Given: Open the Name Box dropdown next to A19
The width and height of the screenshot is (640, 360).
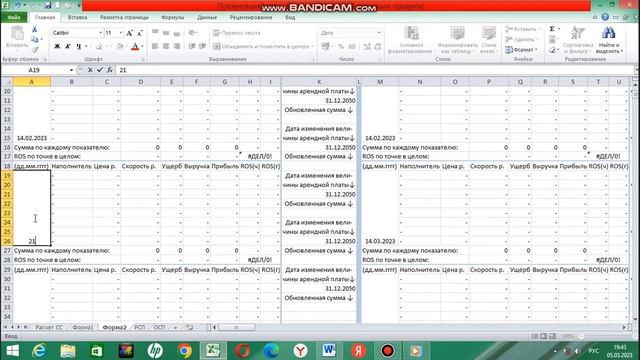Looking at the screenshot, I should coord(71,70).
